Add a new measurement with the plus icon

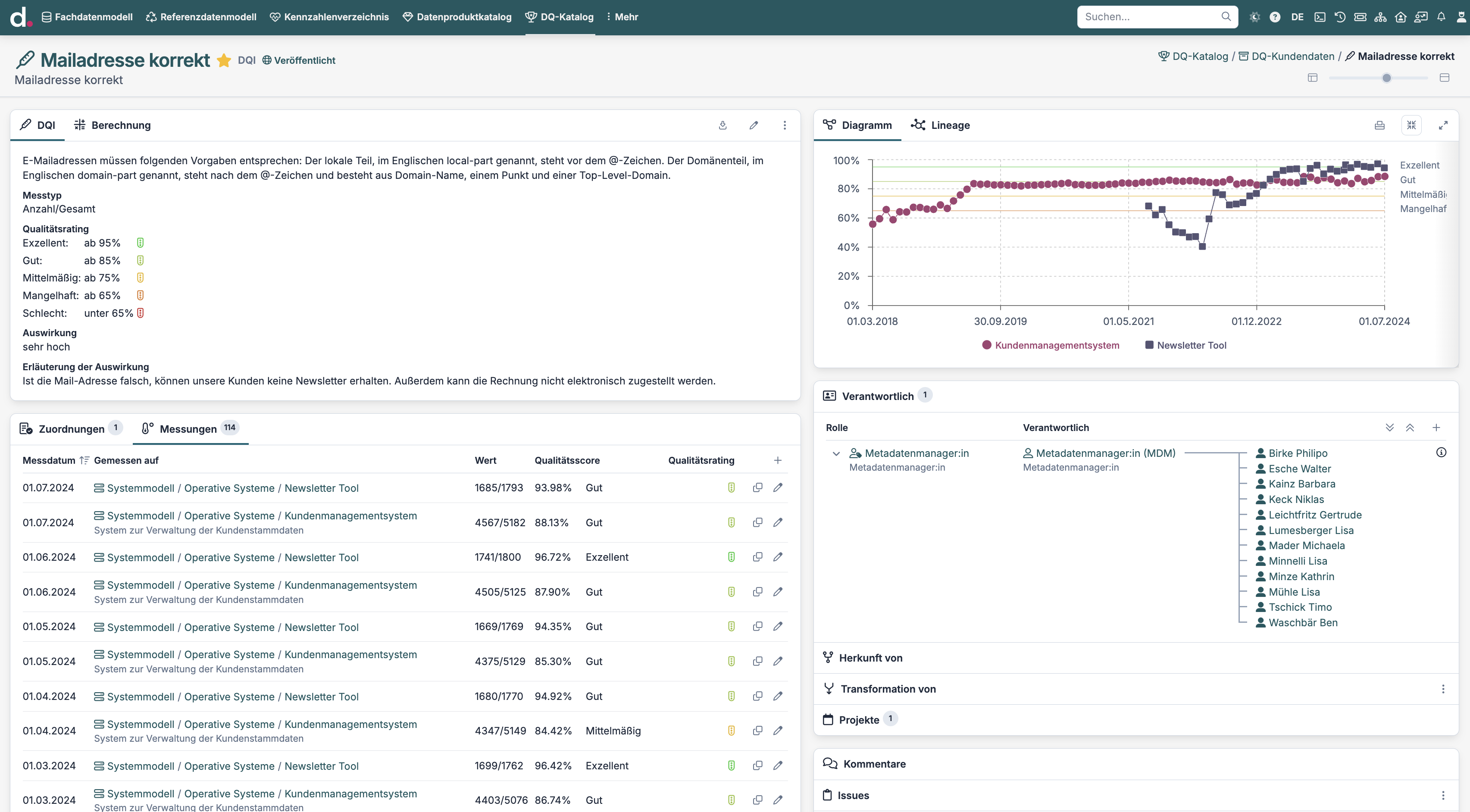777,460
